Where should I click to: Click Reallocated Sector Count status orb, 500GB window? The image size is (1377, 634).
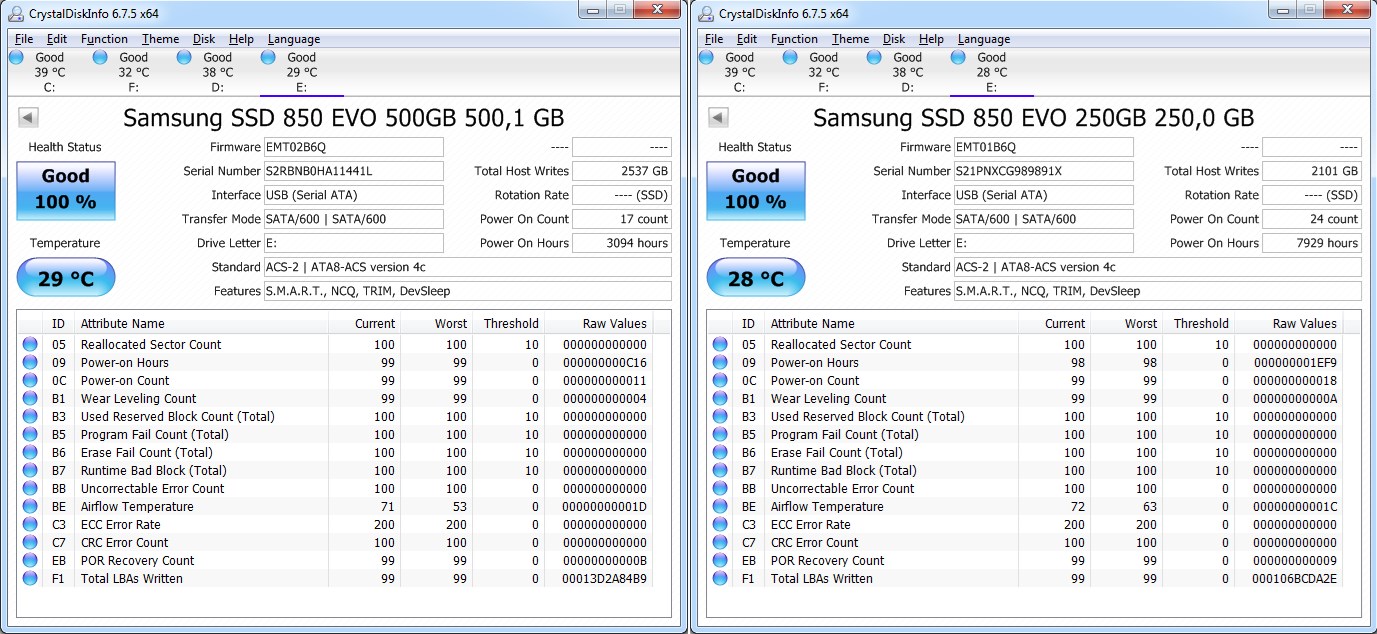pyautogui.click(x=30, y=345)
